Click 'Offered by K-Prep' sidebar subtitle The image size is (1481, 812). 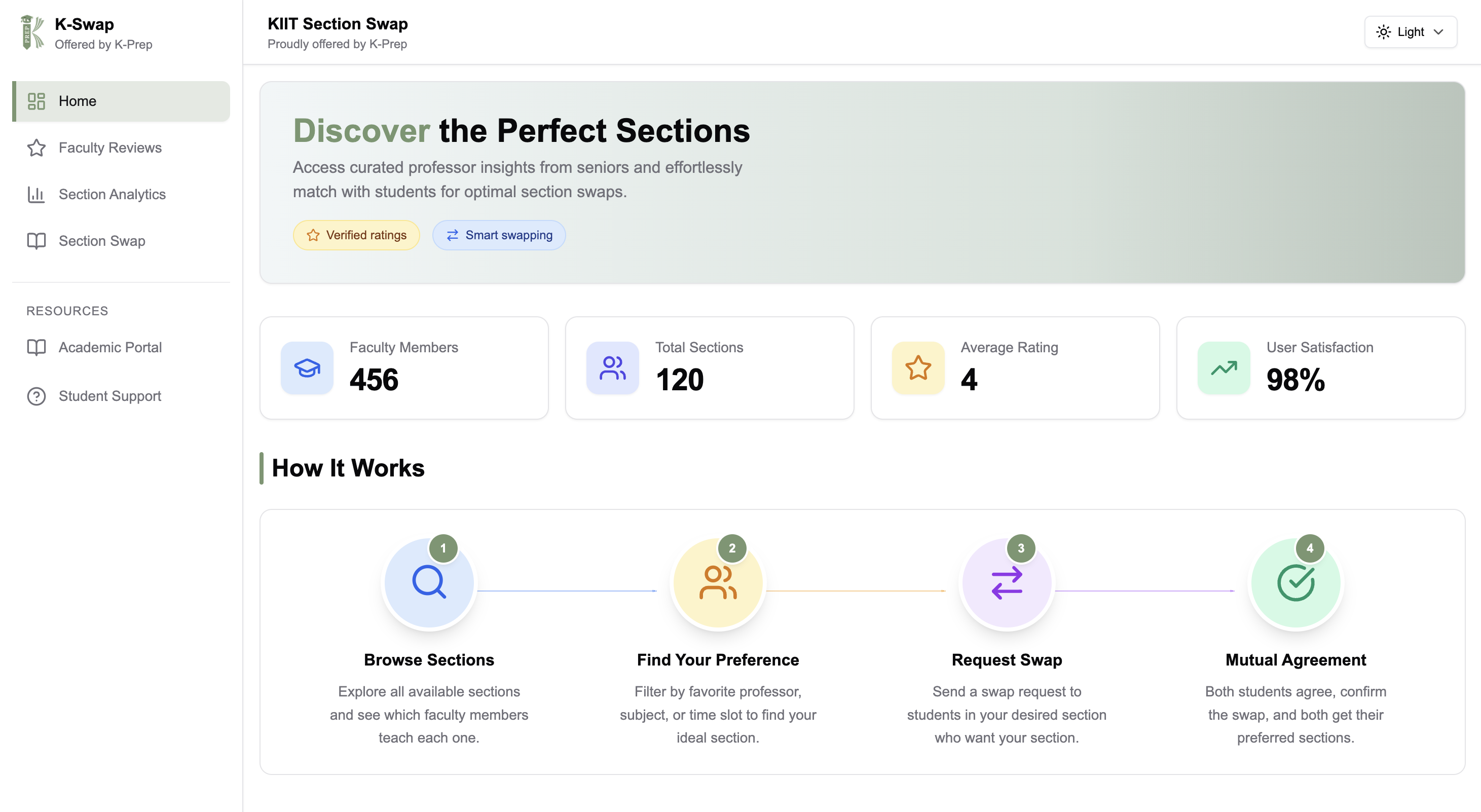[103, 45]
